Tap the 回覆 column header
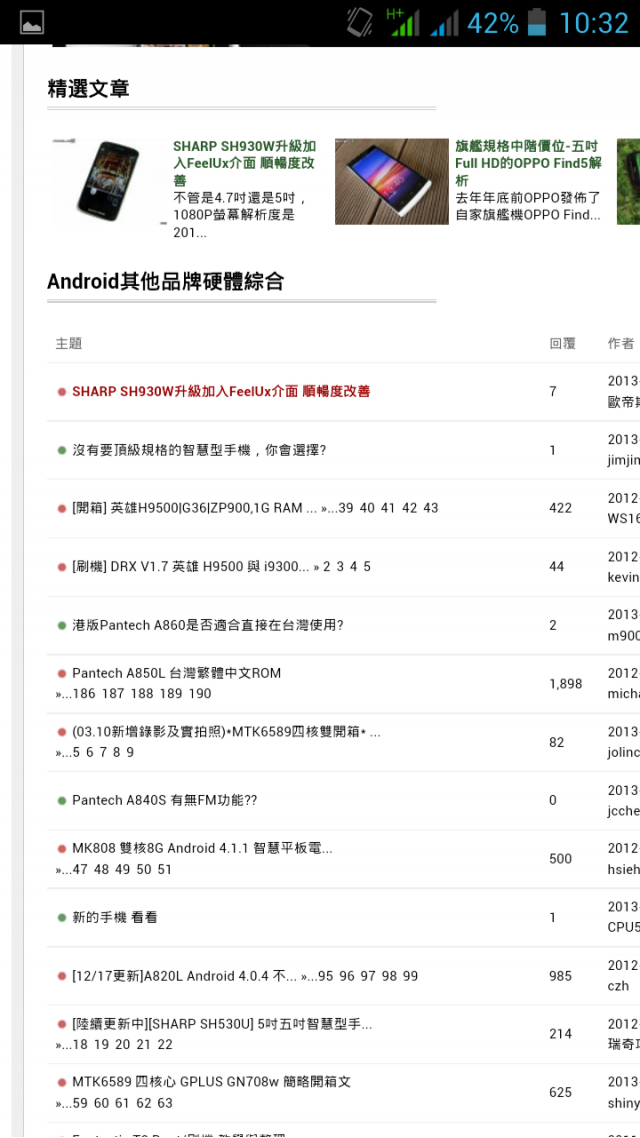640x1138 pixels. 562,344
